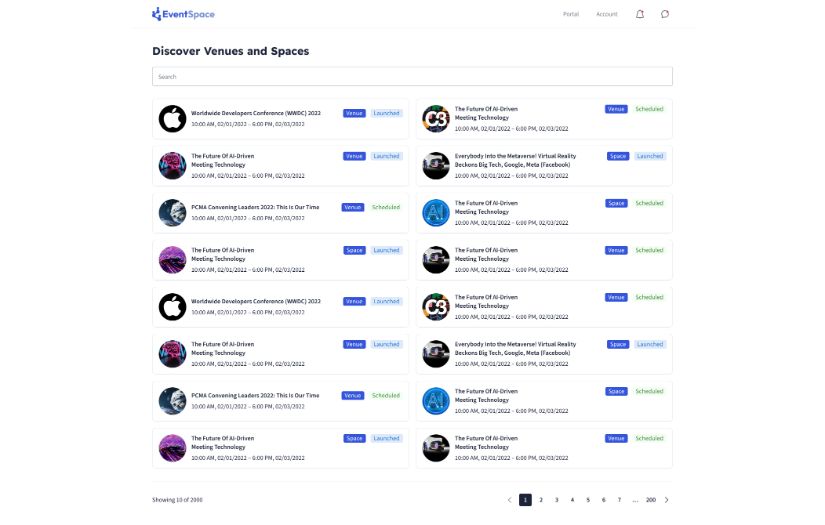
Task: Jump to page 2
Action: (x=541, y=500)
